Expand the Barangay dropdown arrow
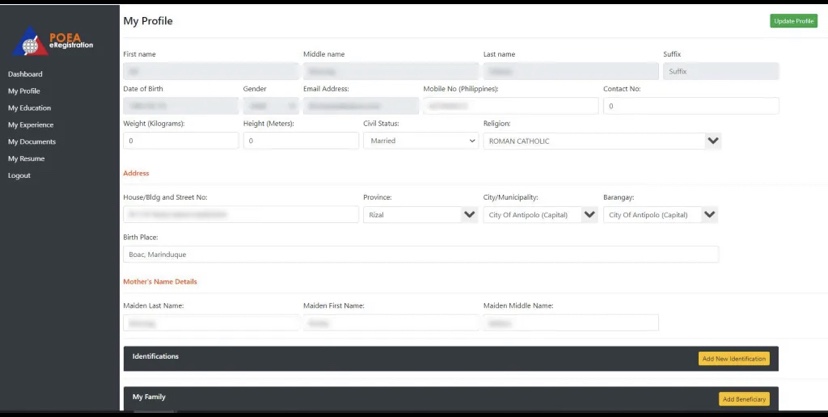This screenshot has width=828, height=417. (709, 214)
